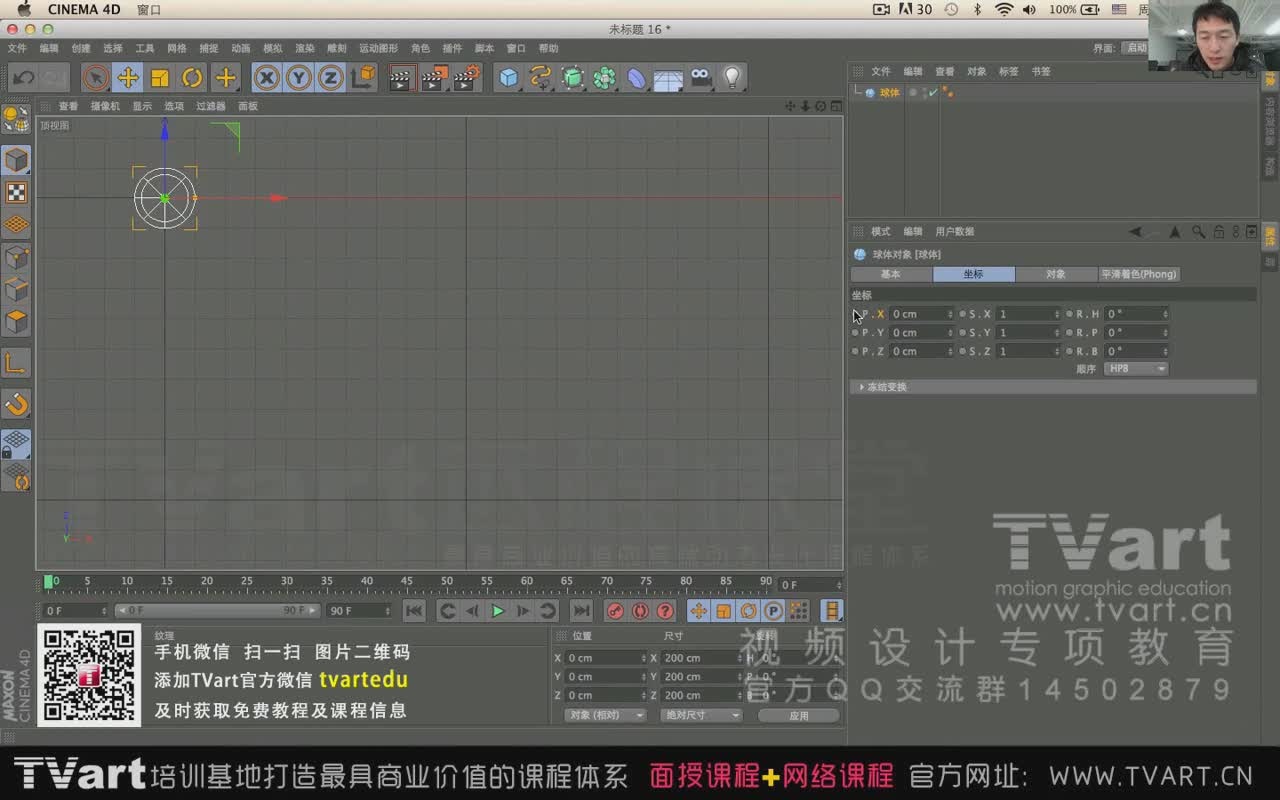The width and height of the screenshot is (1280, 800).
Task: Open the Wi-Fi menu in the macOS menu bar
Action: [x=1004, y=9]
